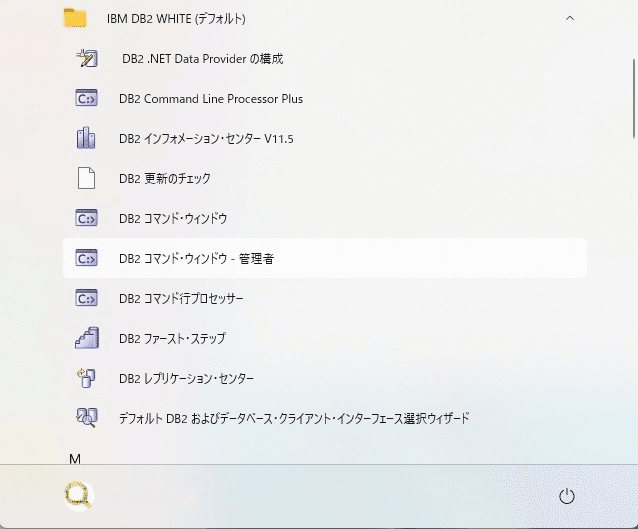The width and height of the screenshot is (638, 529).
Task: Select 'DB2 コマンド・ウィンドウ' entry text
Action: click(173, 219)
